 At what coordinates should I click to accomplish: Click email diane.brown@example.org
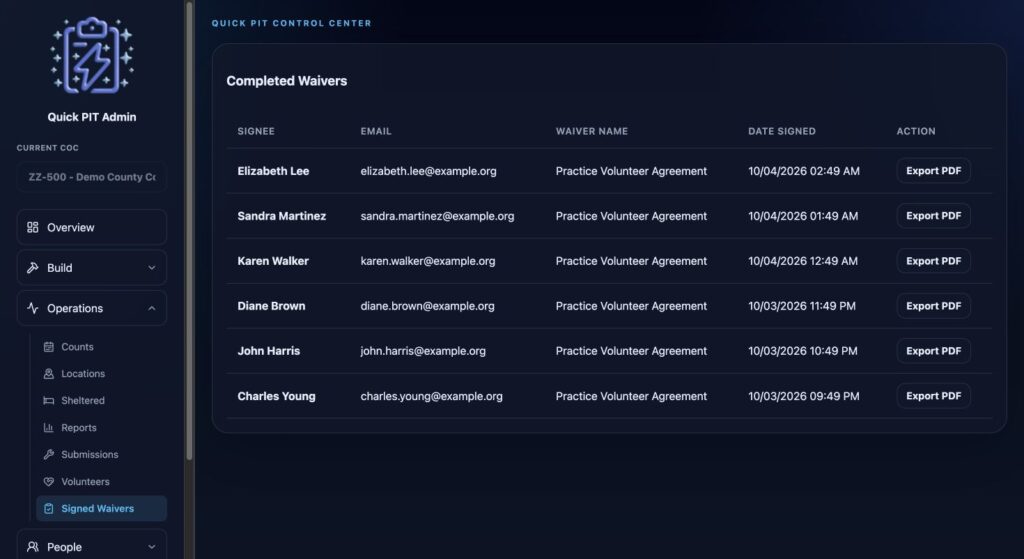pos(427,306)
